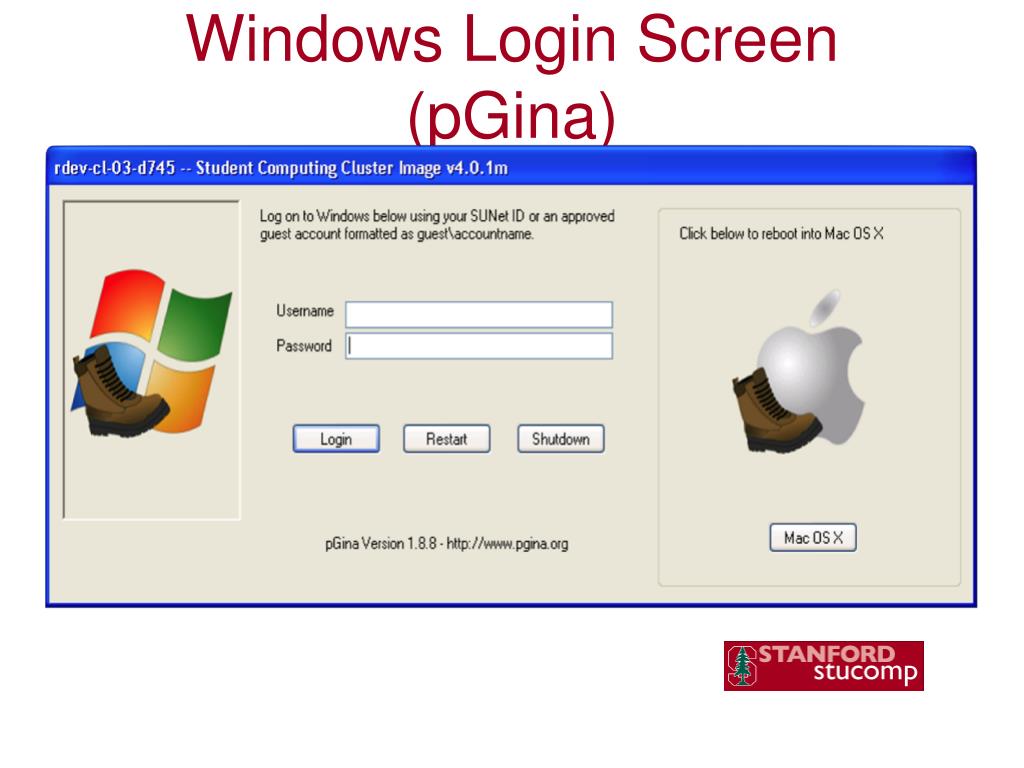Screen dimensions: 1024x768
Task: Reboot using the Mac OS X button
Action: pyautogui.click(x=813, y=537)
